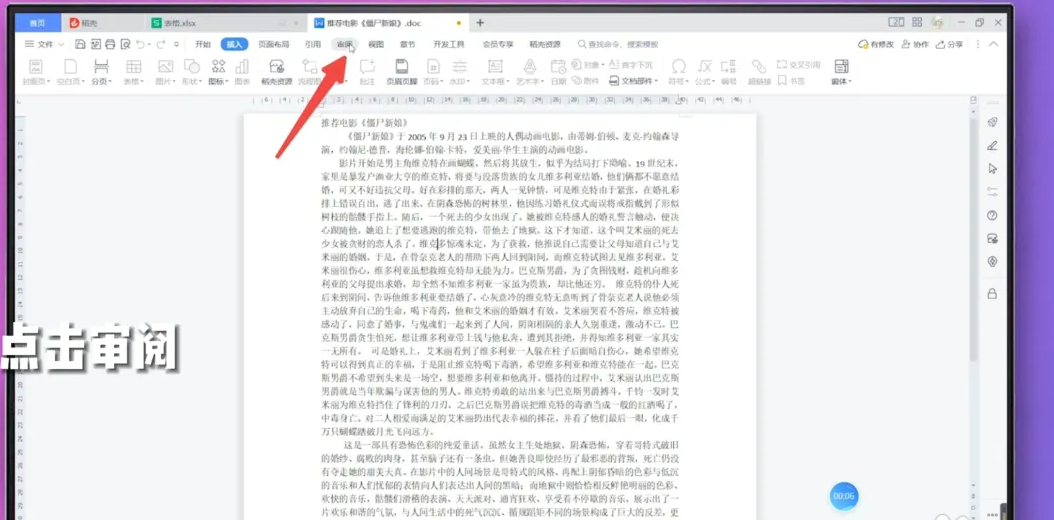Click the rocket icon atop right sidebar
Viewport: 1054px width, 520px height.
point(992,122)
